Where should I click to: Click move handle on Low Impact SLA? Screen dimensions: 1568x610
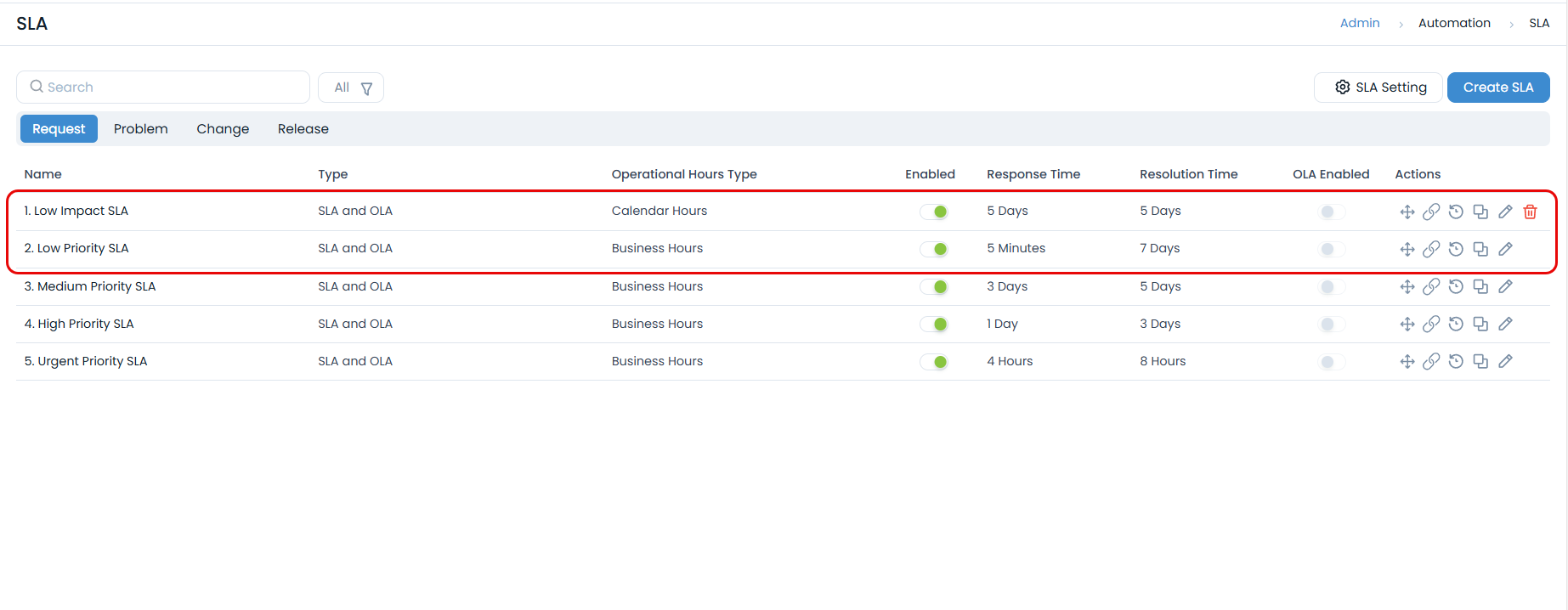click(1407, 212)
